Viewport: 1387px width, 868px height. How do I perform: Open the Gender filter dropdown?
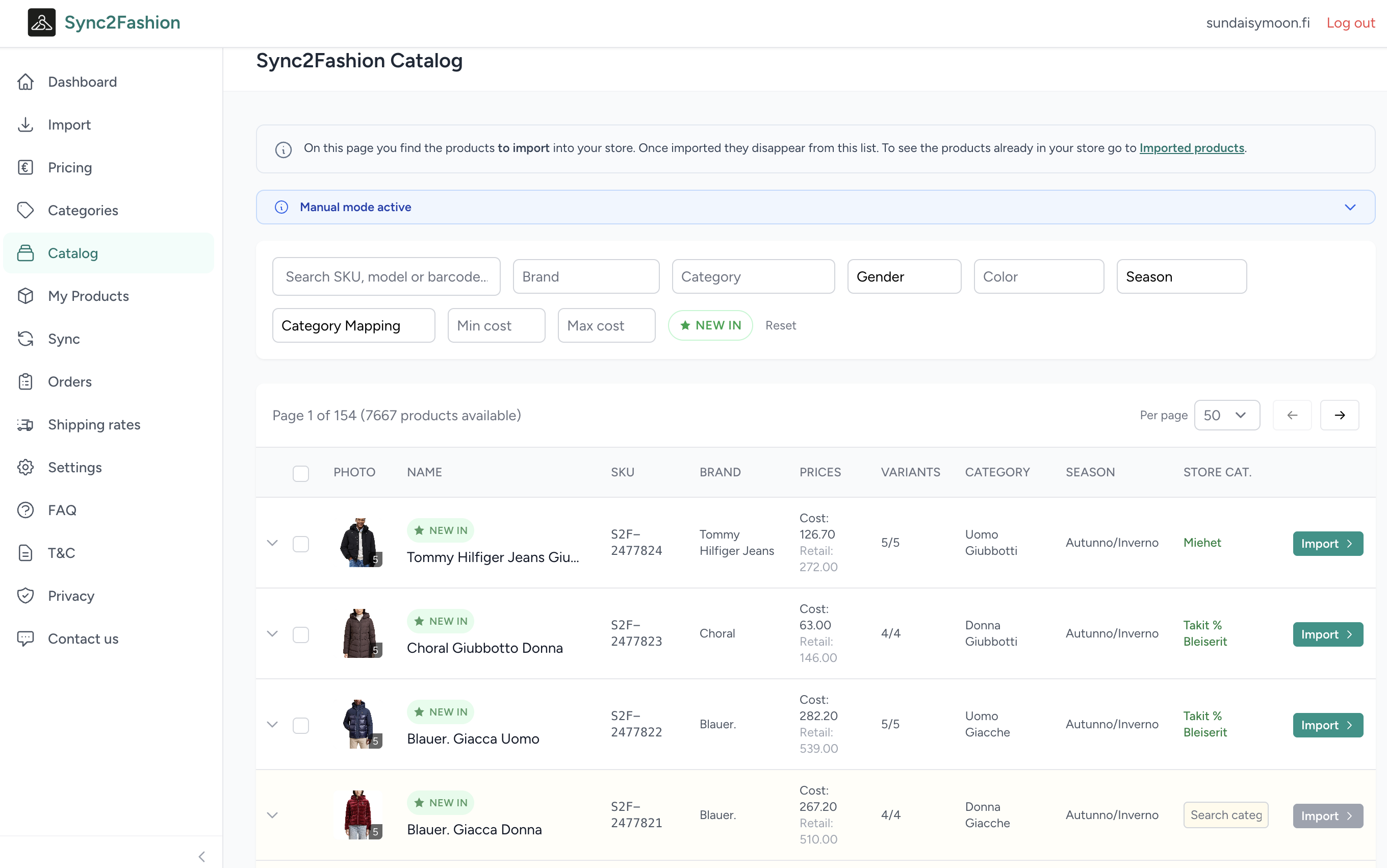coord(904,277)
